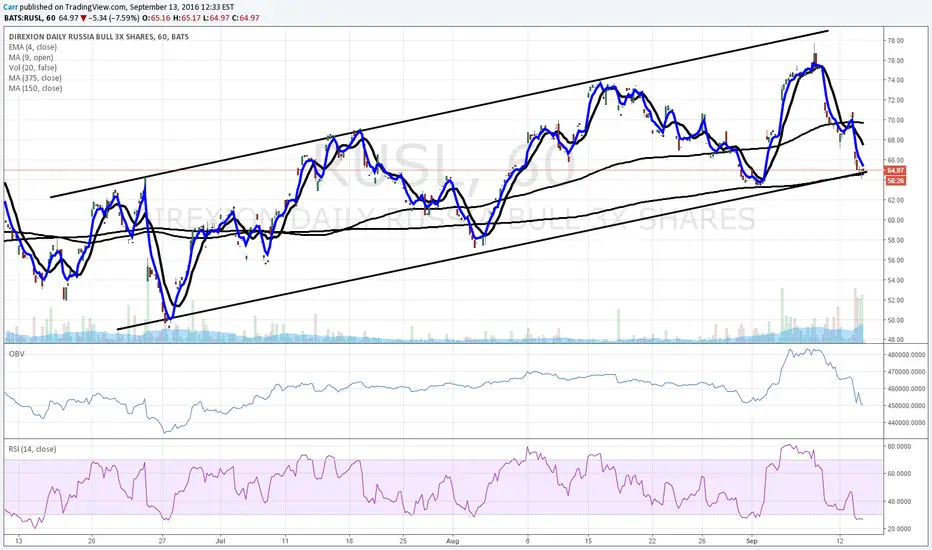Click the 60.00 price axis label
Viewport: 932px width, 550px height.
point(896,220)
